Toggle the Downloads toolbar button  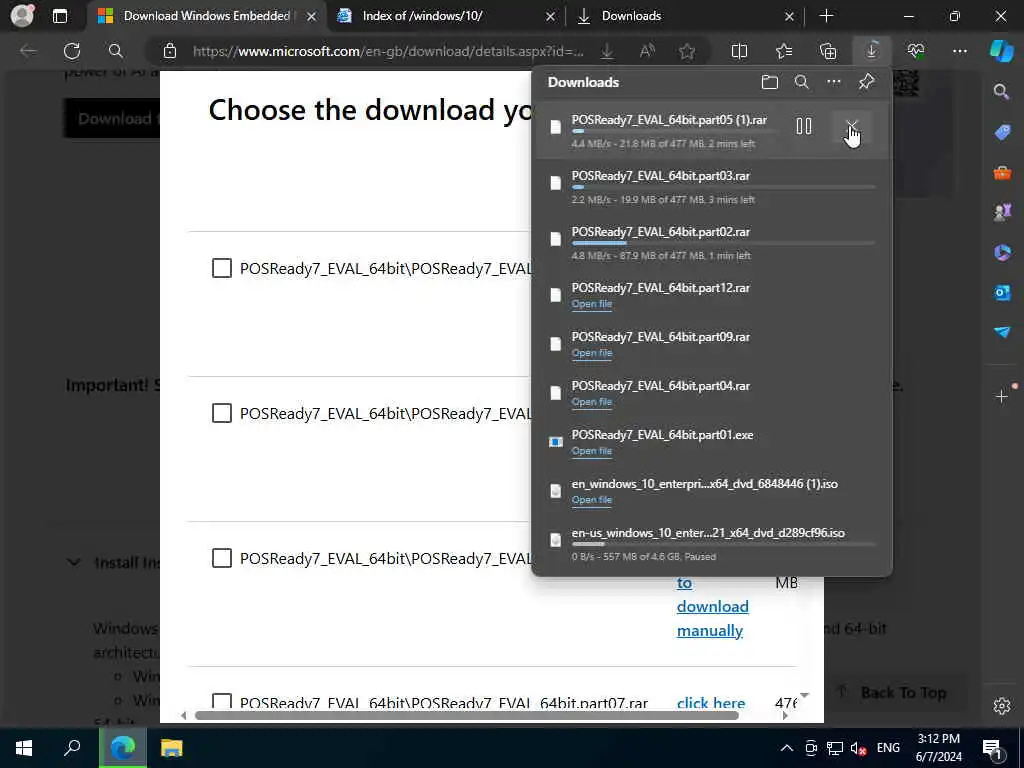(x=872, y=51)
